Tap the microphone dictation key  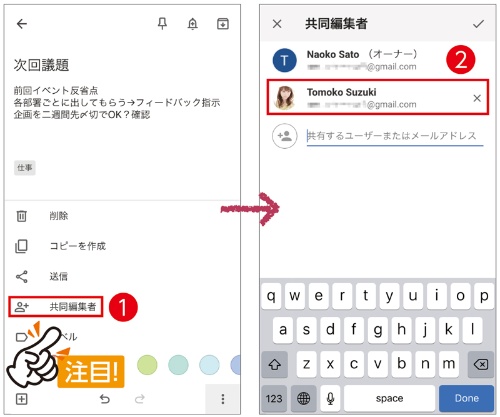[x=330, y=399]
